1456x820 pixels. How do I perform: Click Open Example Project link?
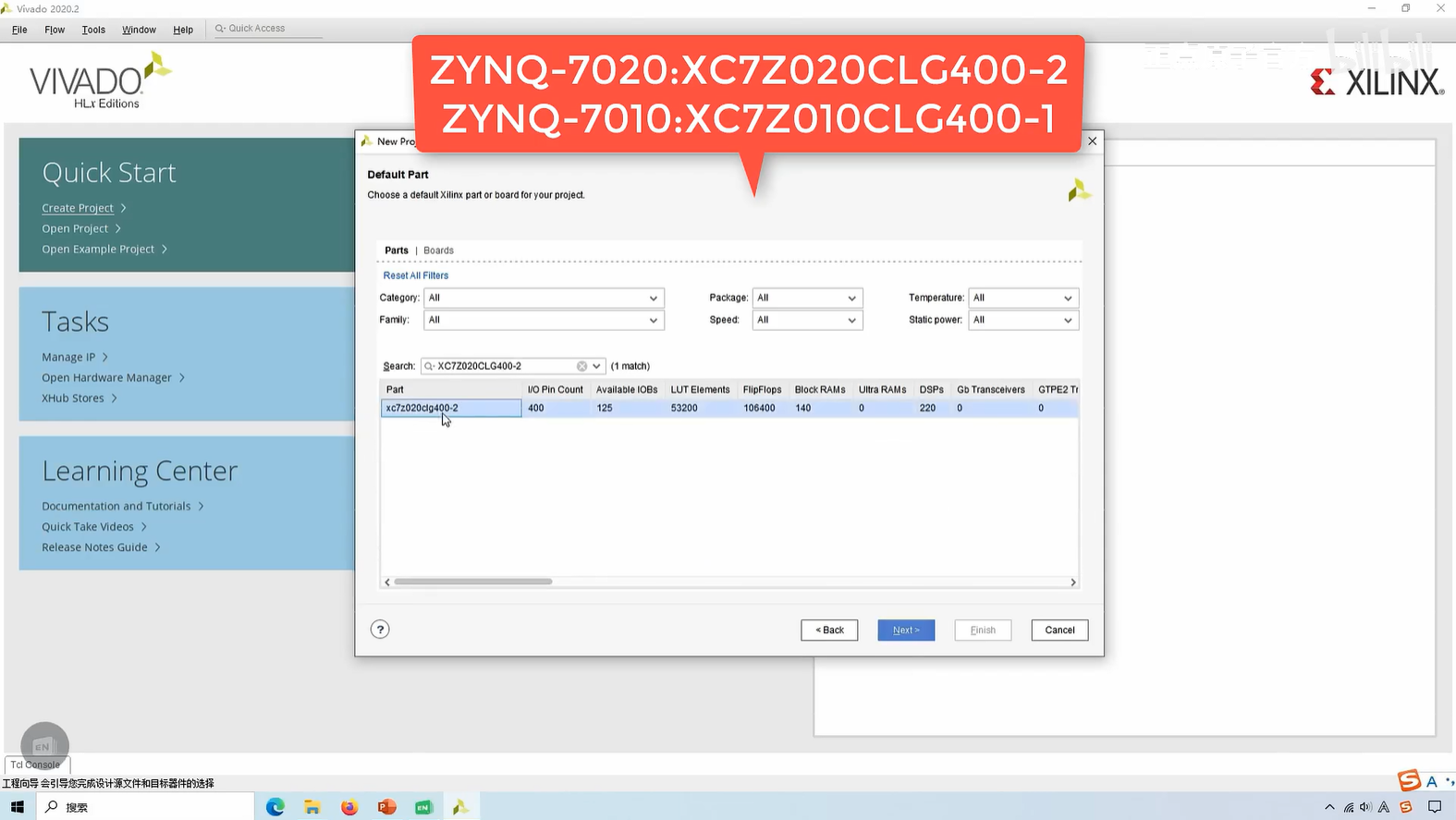pyautogui.click(x=98, y=249)
